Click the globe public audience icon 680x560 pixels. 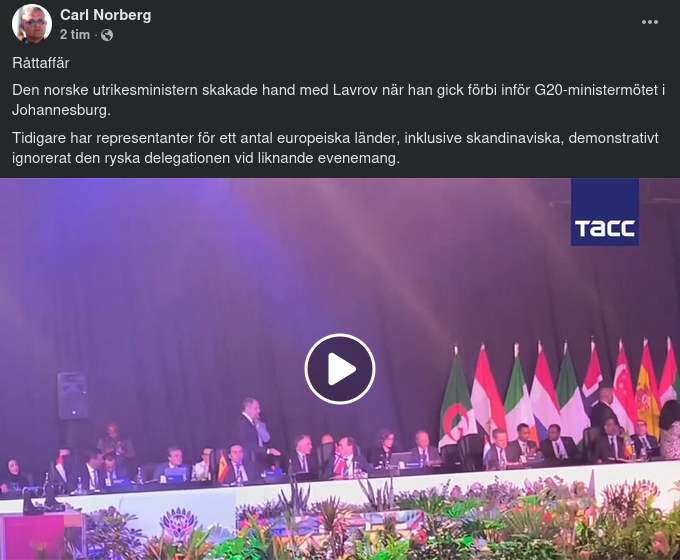pyautogui.click(x=107, y=35)
